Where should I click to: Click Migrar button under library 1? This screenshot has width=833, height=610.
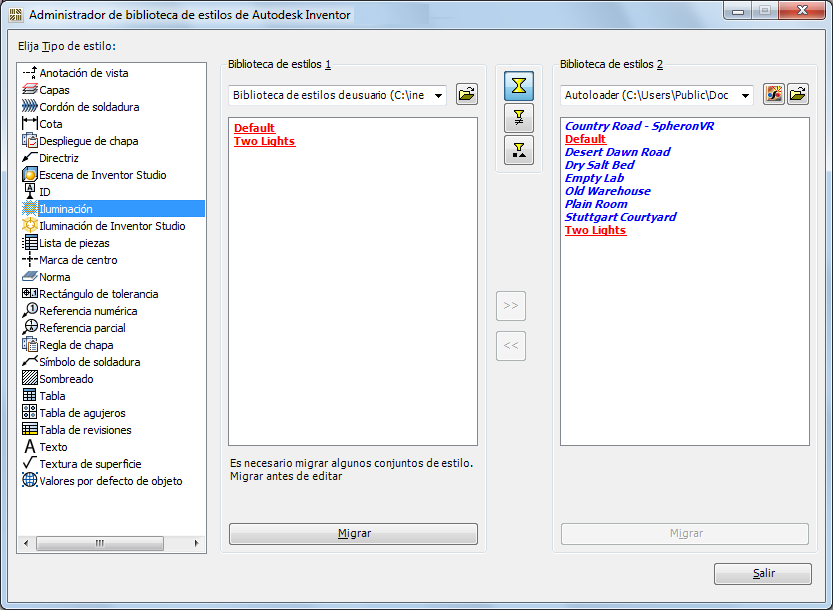click(353, 533)
